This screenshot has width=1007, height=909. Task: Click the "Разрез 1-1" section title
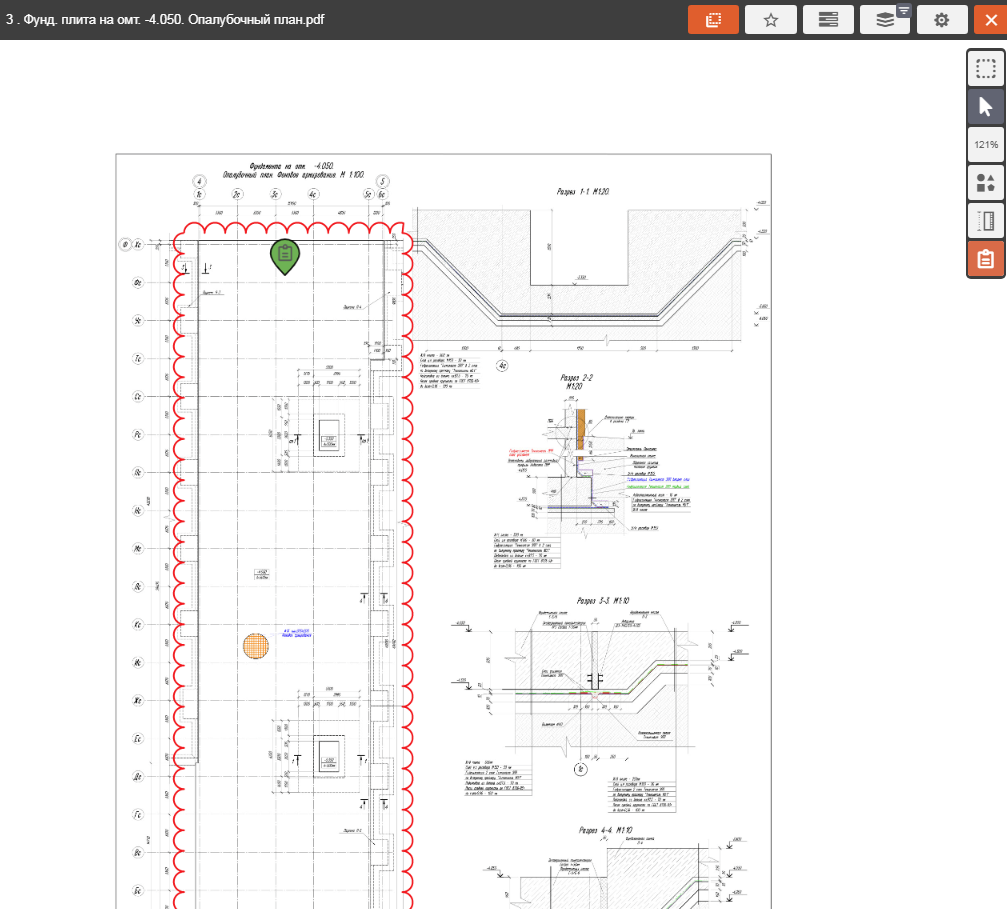pyautogui.click(x=583, y=191)
